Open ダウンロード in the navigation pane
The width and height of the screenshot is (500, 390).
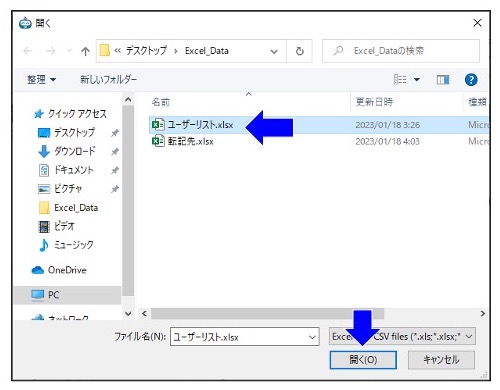coord(75,151)
